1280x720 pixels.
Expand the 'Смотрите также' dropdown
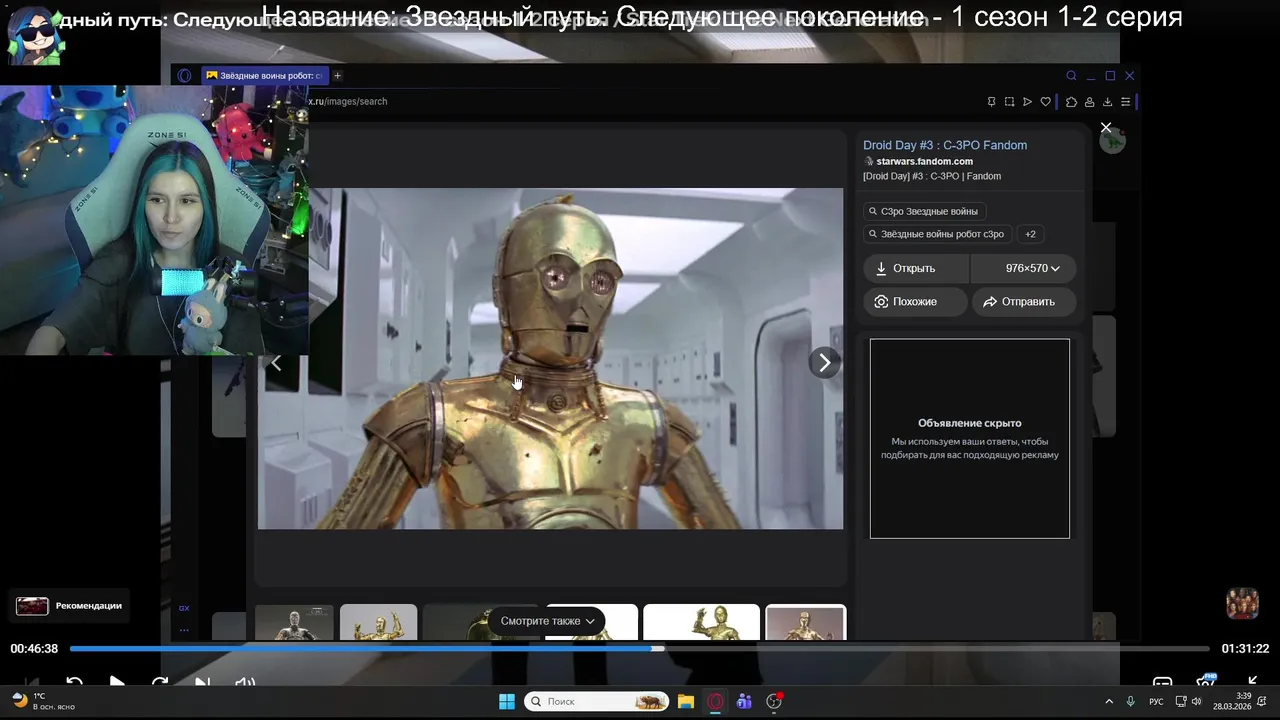[x=548, y=621]
